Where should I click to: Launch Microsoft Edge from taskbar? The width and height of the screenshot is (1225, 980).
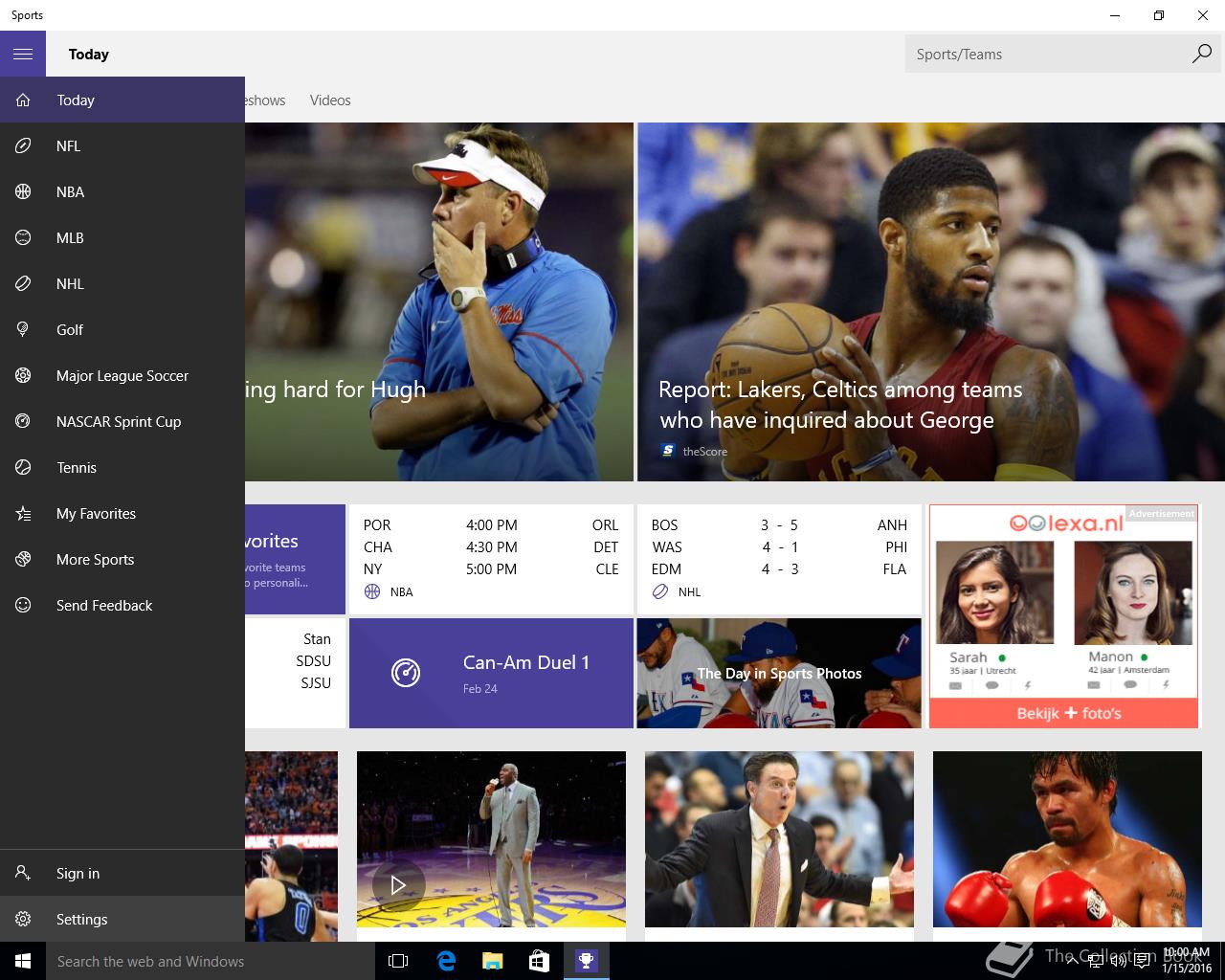click(445, 961)
